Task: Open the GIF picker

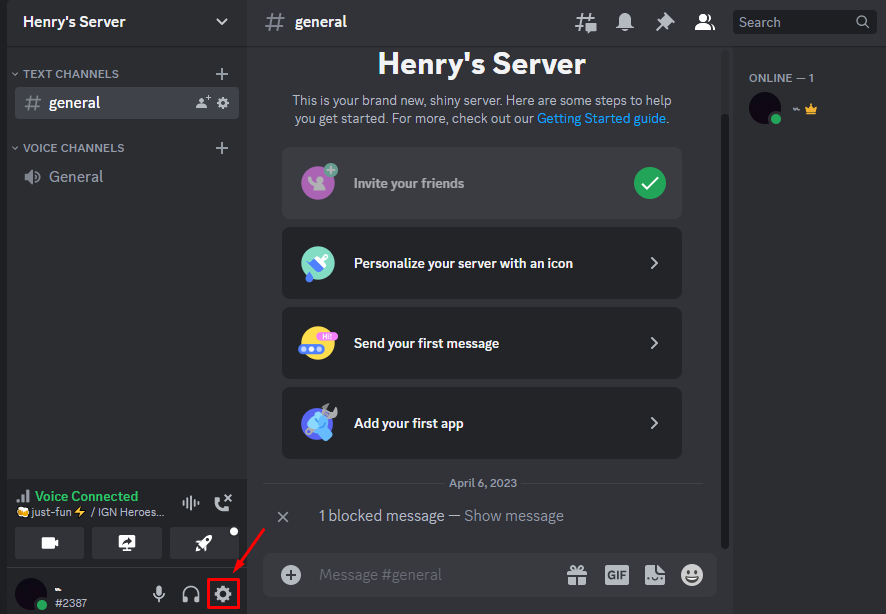Action: coord(616,575)
